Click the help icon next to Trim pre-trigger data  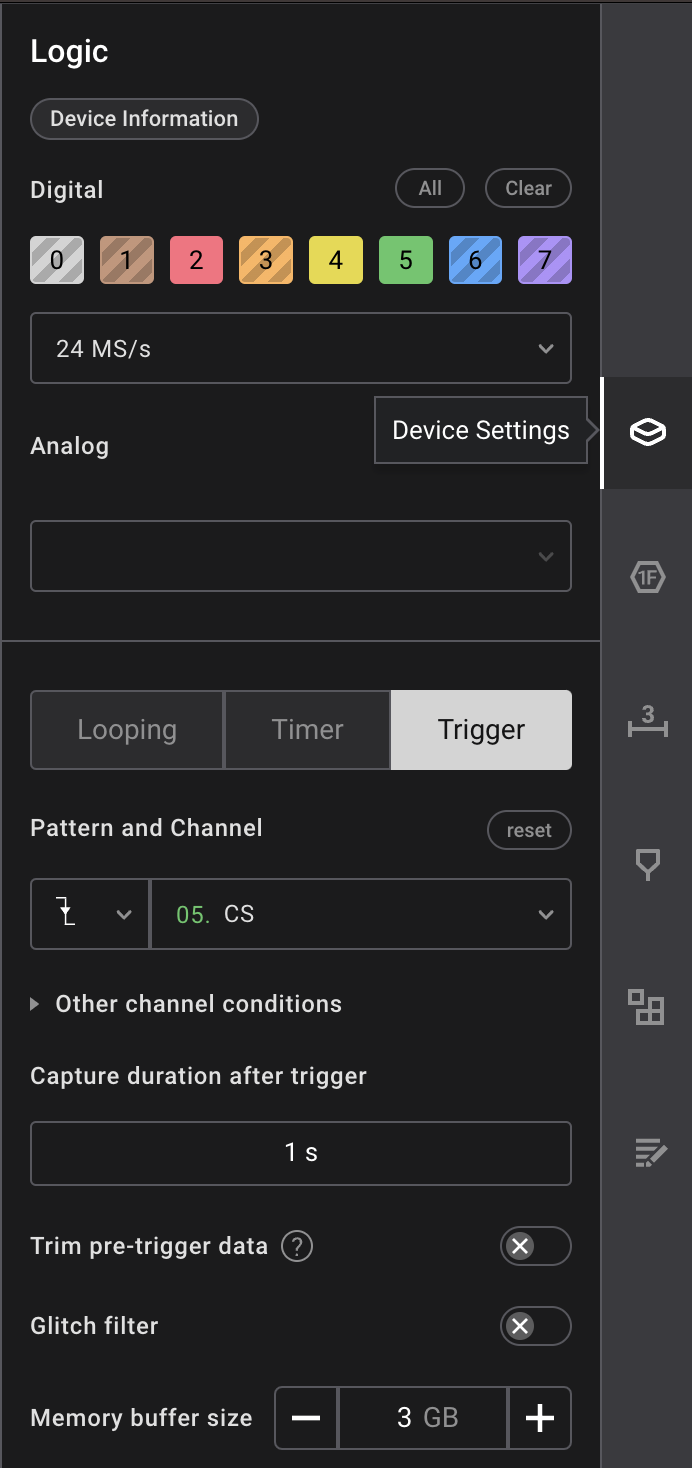[296, 1246]
